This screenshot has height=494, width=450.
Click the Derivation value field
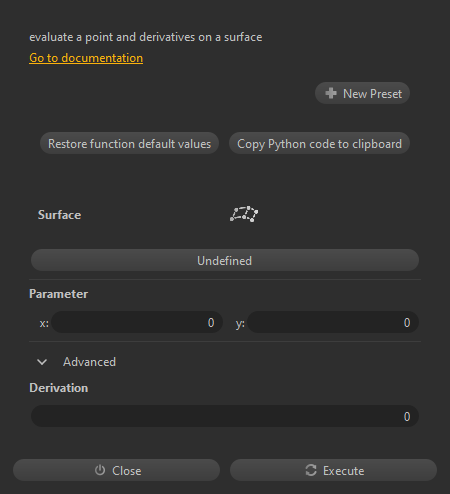tap(225, 416)
